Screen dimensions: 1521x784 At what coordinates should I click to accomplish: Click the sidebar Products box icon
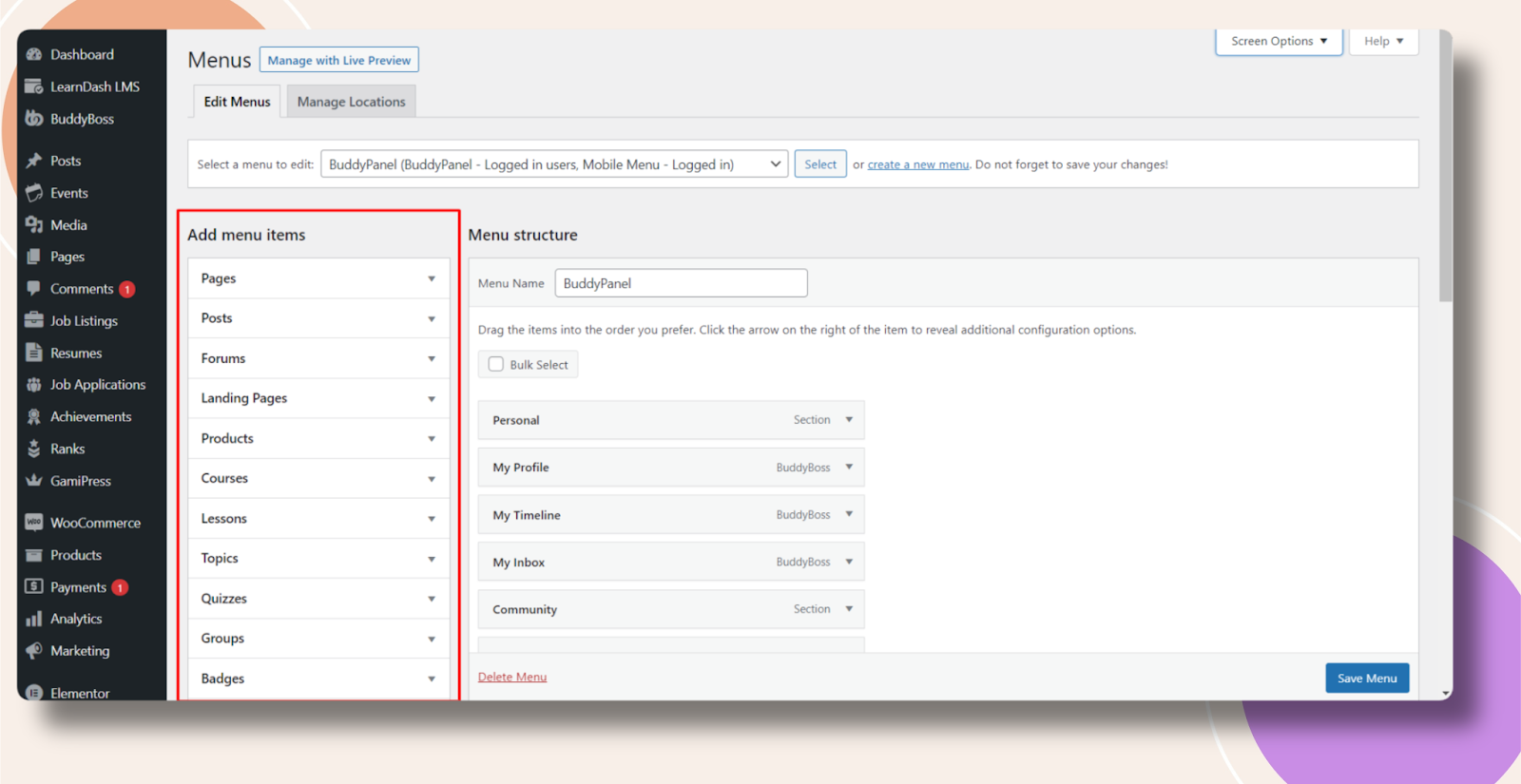point(34,555)
